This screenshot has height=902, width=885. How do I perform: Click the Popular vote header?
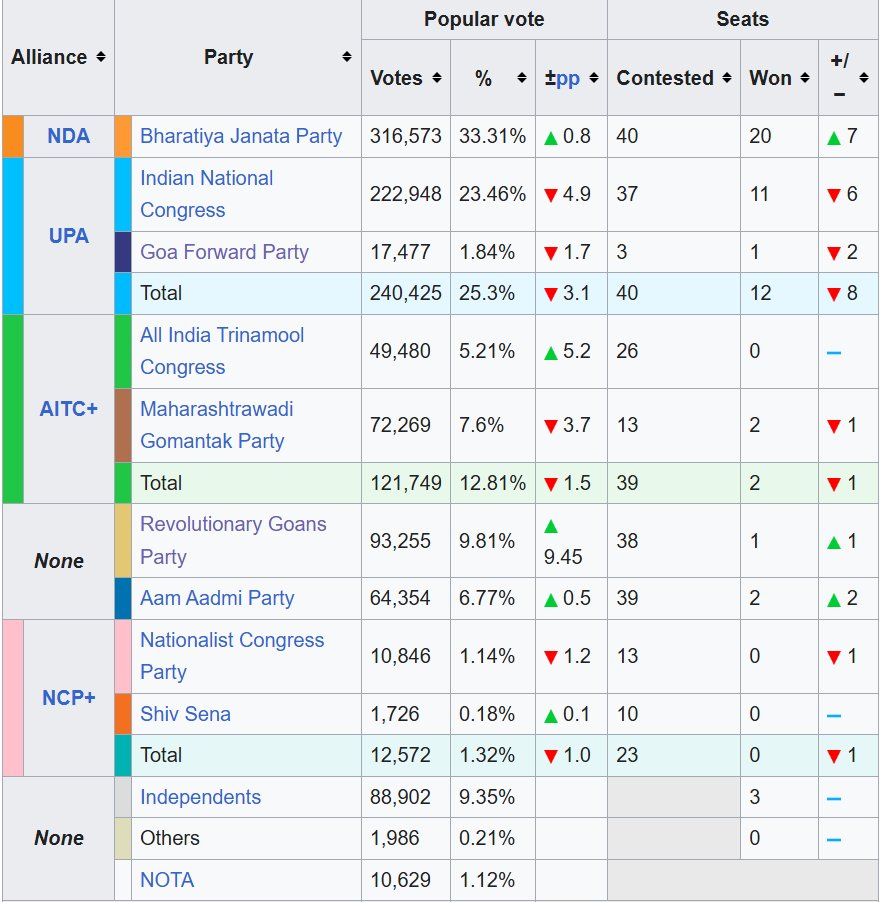(484, 20)
